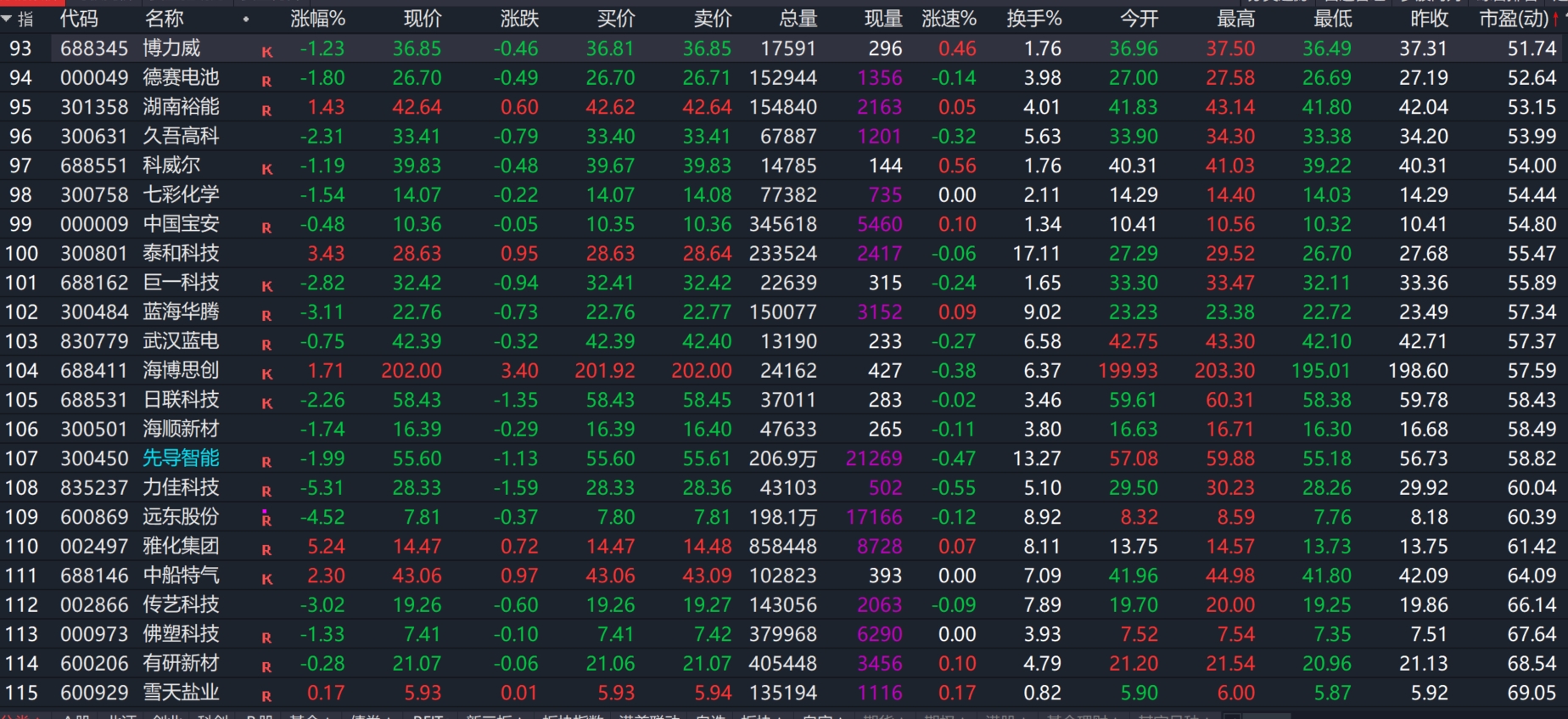Click the K marker on the 日联科技 row

267,404
